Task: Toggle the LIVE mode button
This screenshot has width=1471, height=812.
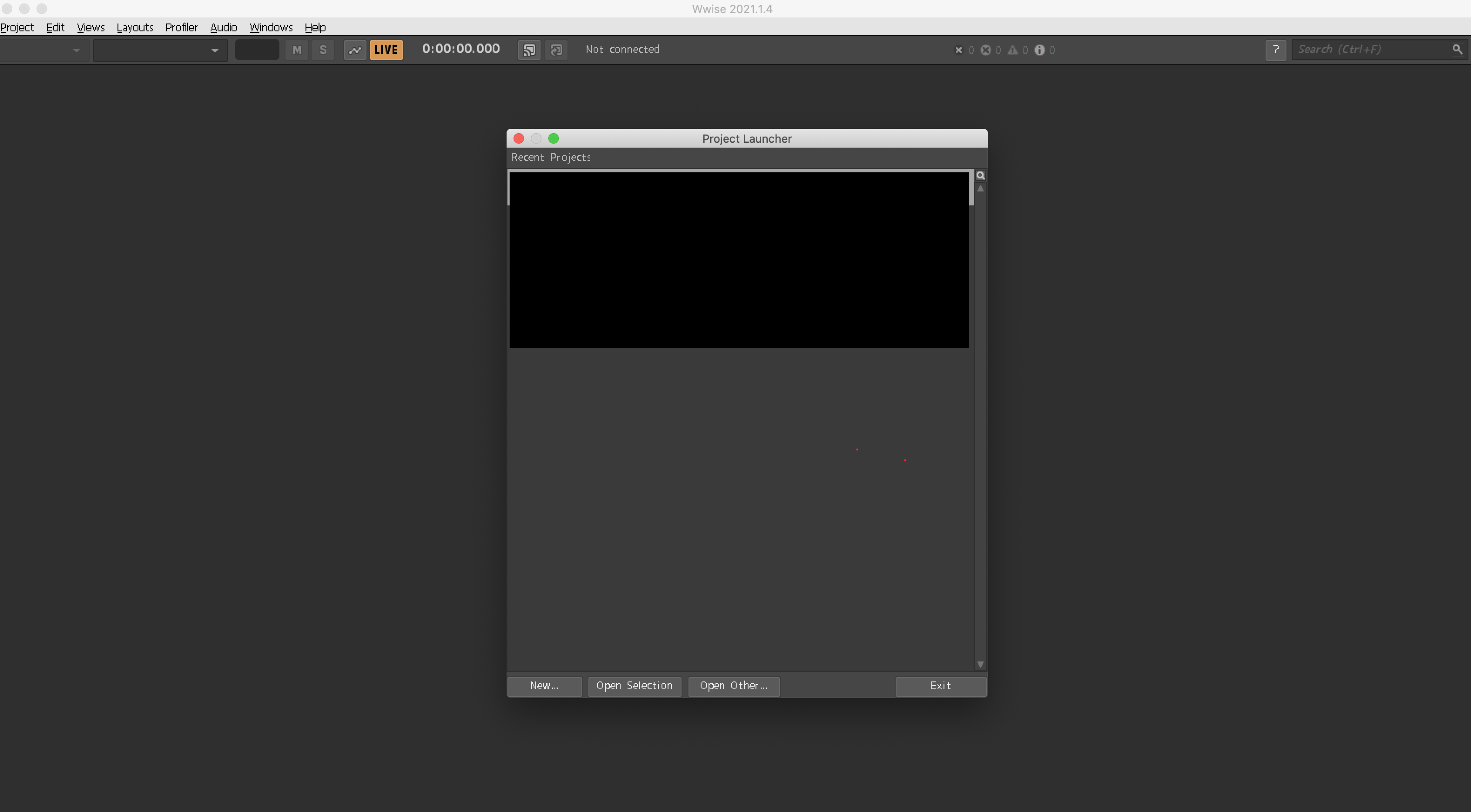Action: [x=386, y=50]
